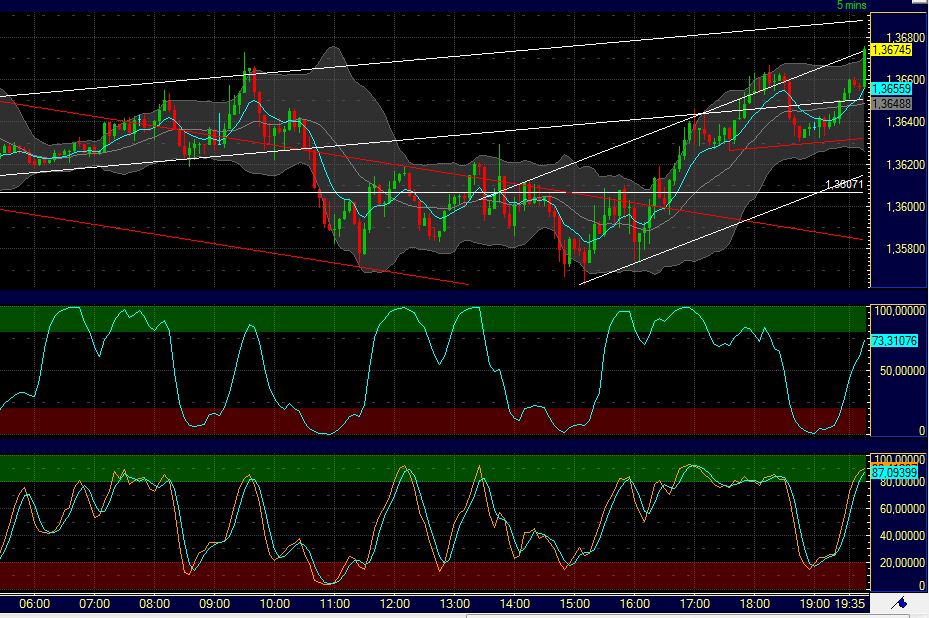Click the 19:35 current time label
Screen dimensions: 929x618
(x=850, y=604)
